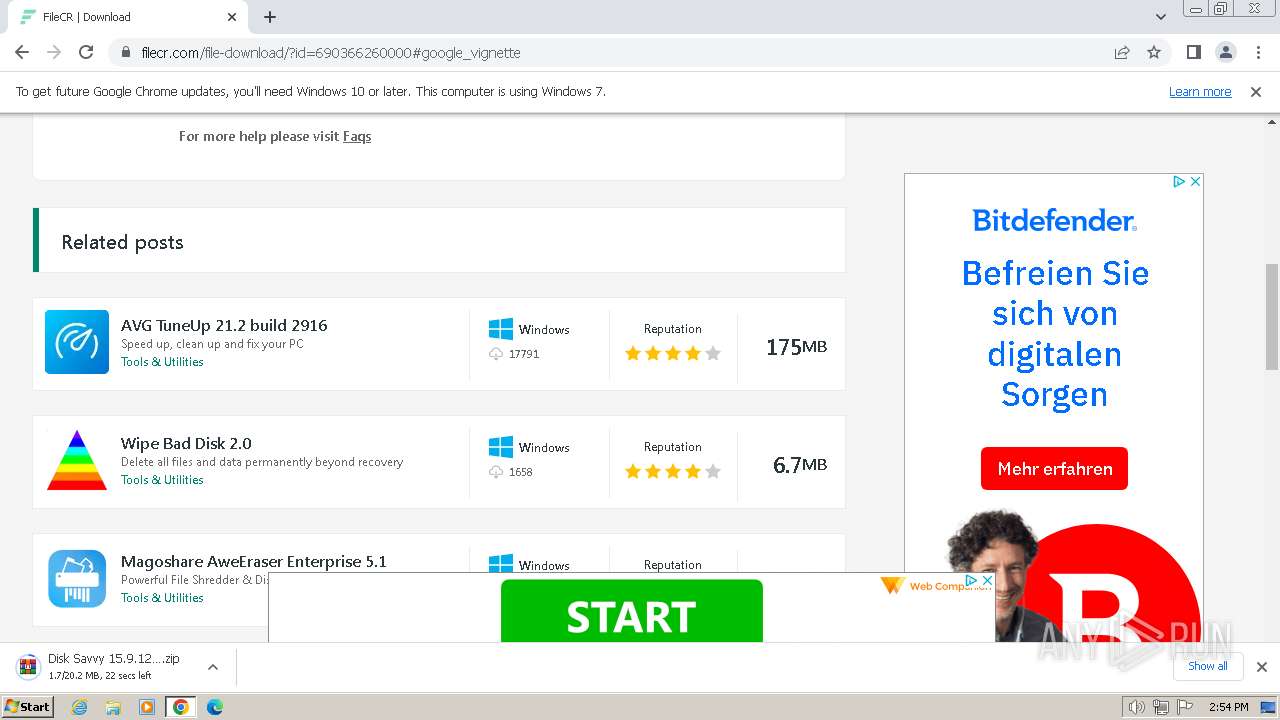Image resolution: width=1280 pixels, height=720 pixels.
Task: Go back to the previous page
Action: [22, 52]
